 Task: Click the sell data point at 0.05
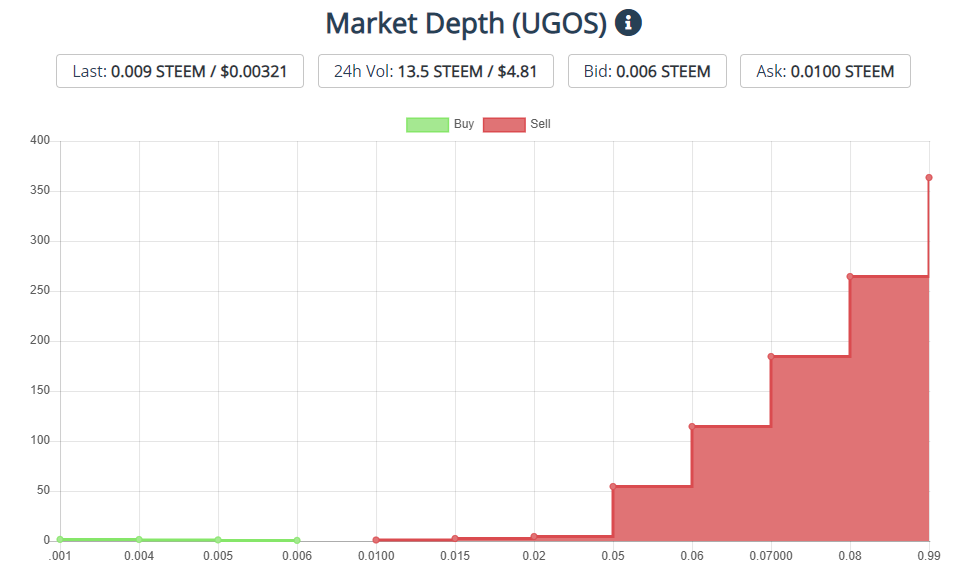[613, 486]
